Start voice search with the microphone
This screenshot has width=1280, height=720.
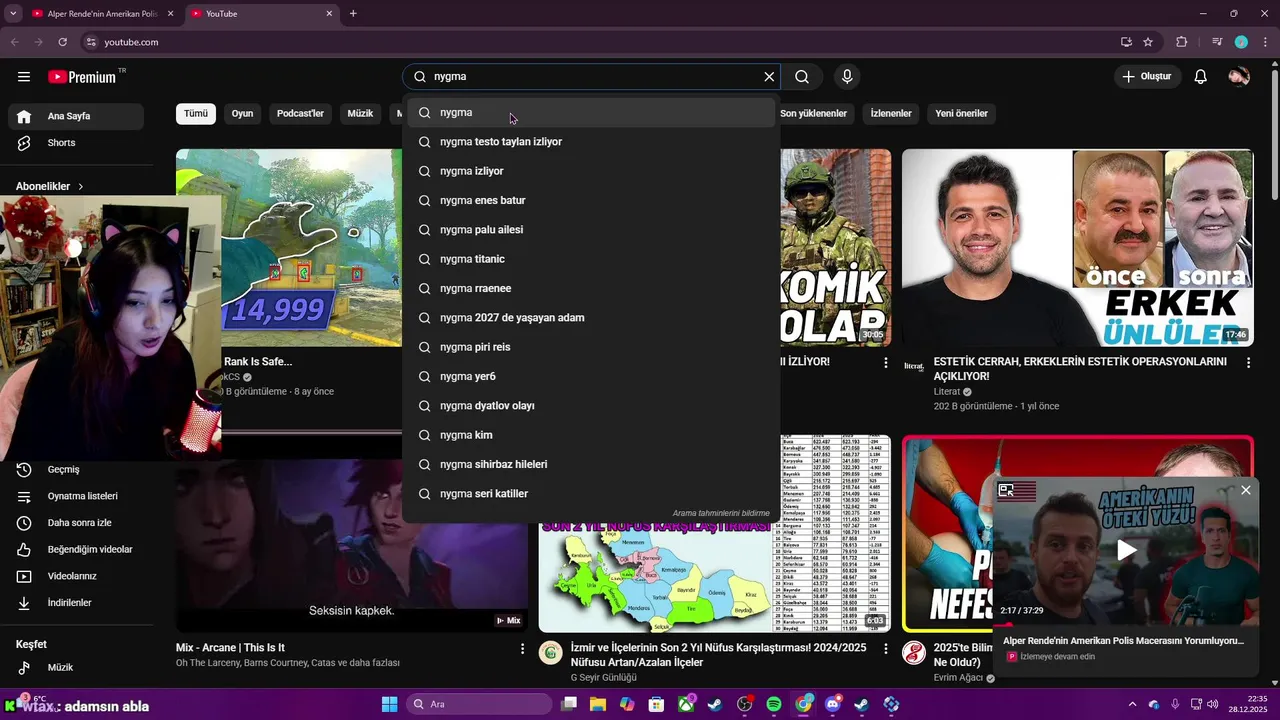[x=847, y=77]
